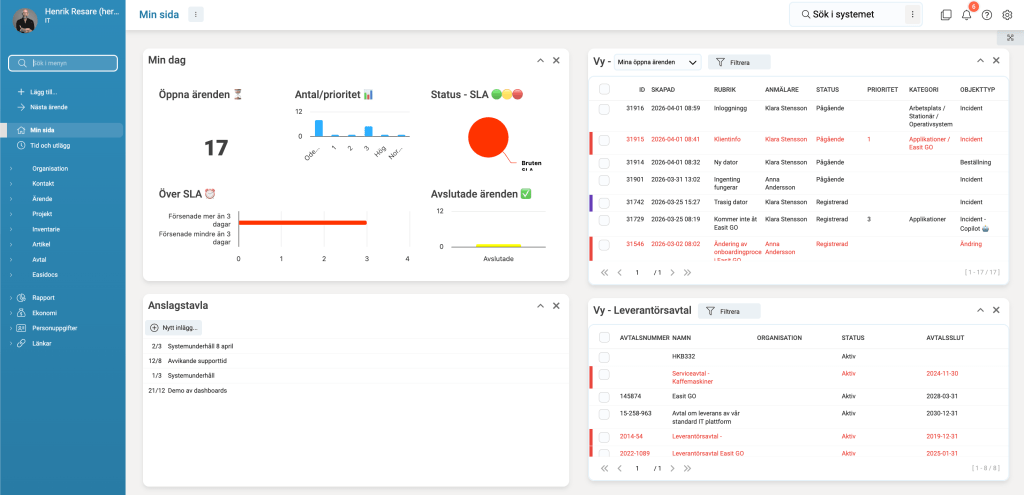Image resolution: width=1024 pixels, height=495 pixels.
Task: Click the open windows icon in the header
Action: 946,15
